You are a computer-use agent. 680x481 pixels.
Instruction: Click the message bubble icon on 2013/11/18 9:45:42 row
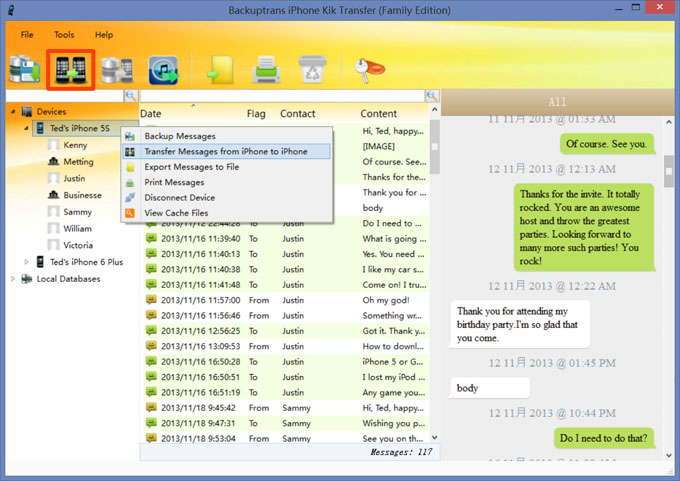(x=151, y=407)
